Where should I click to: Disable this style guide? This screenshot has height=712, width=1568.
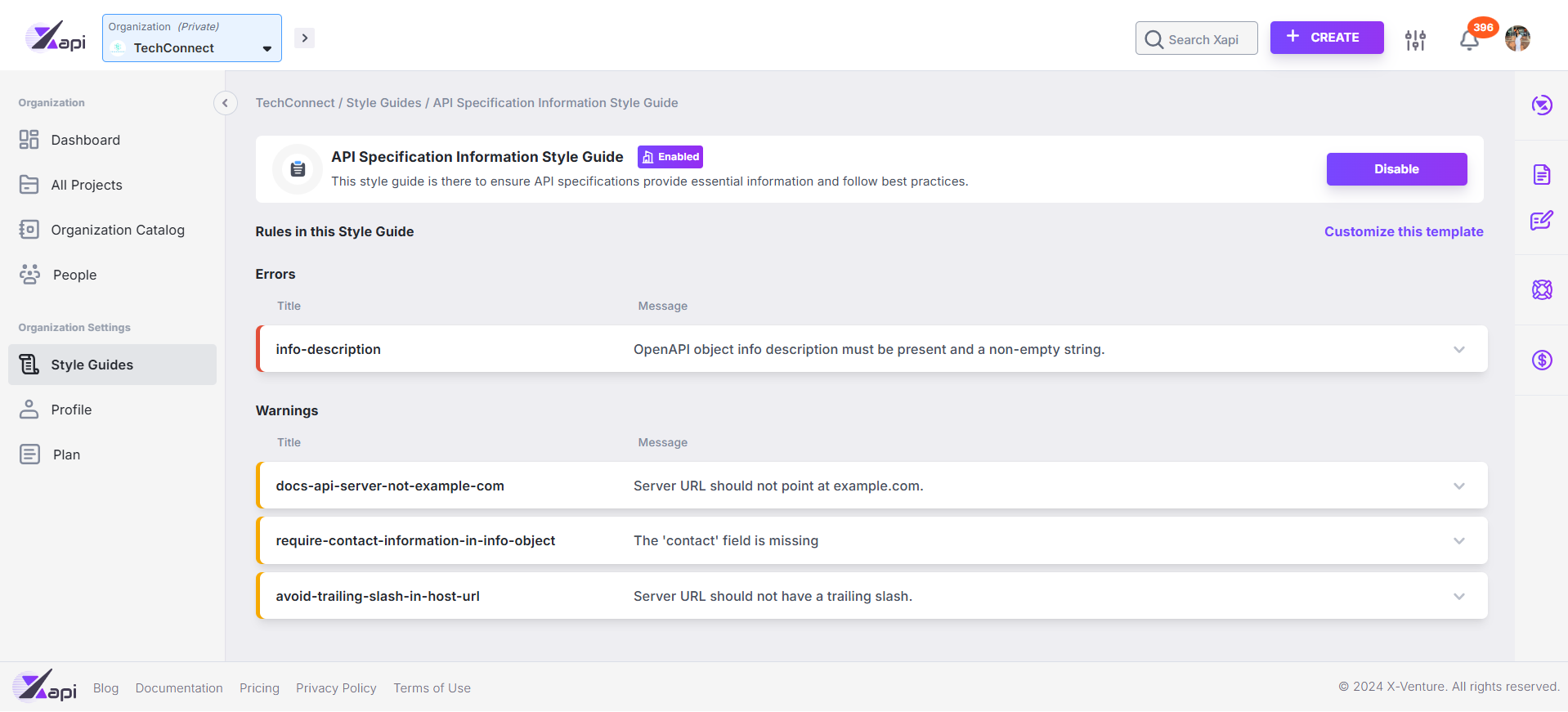pyautogui.click(x=1396, y=169)
